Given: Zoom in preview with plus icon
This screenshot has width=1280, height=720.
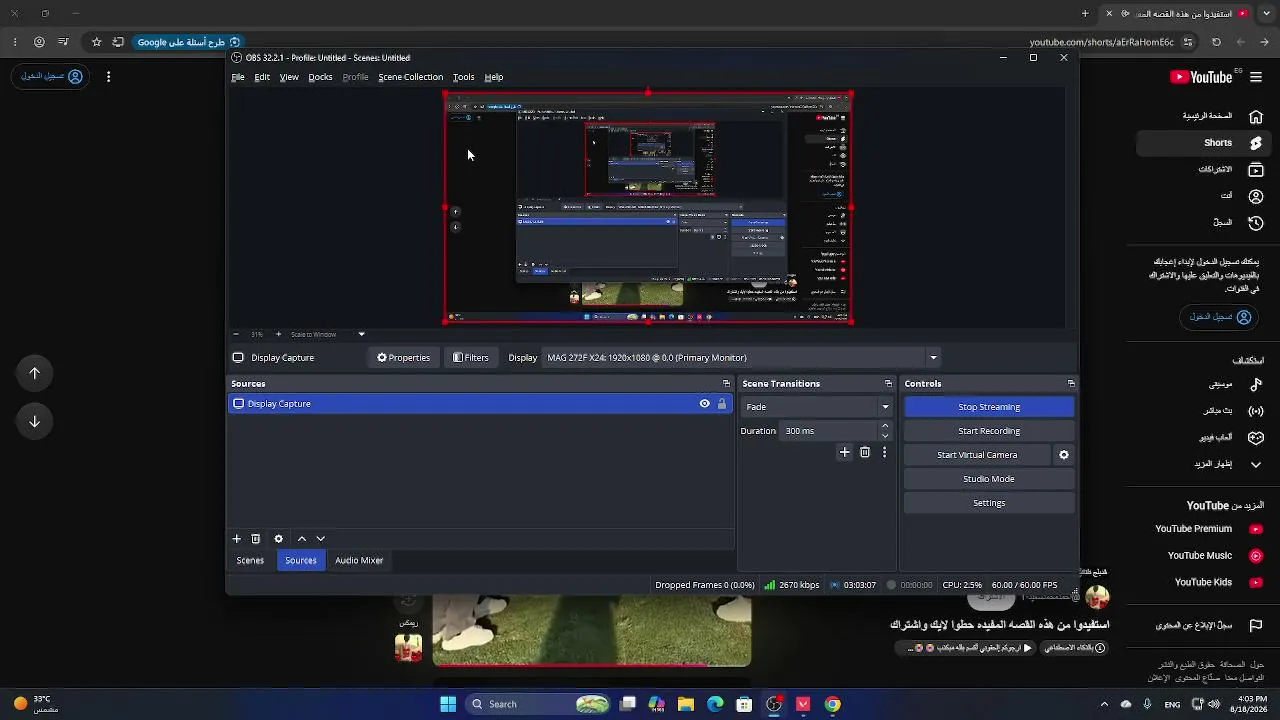Looking at the screenshot, I should click(x=277, y=334).
